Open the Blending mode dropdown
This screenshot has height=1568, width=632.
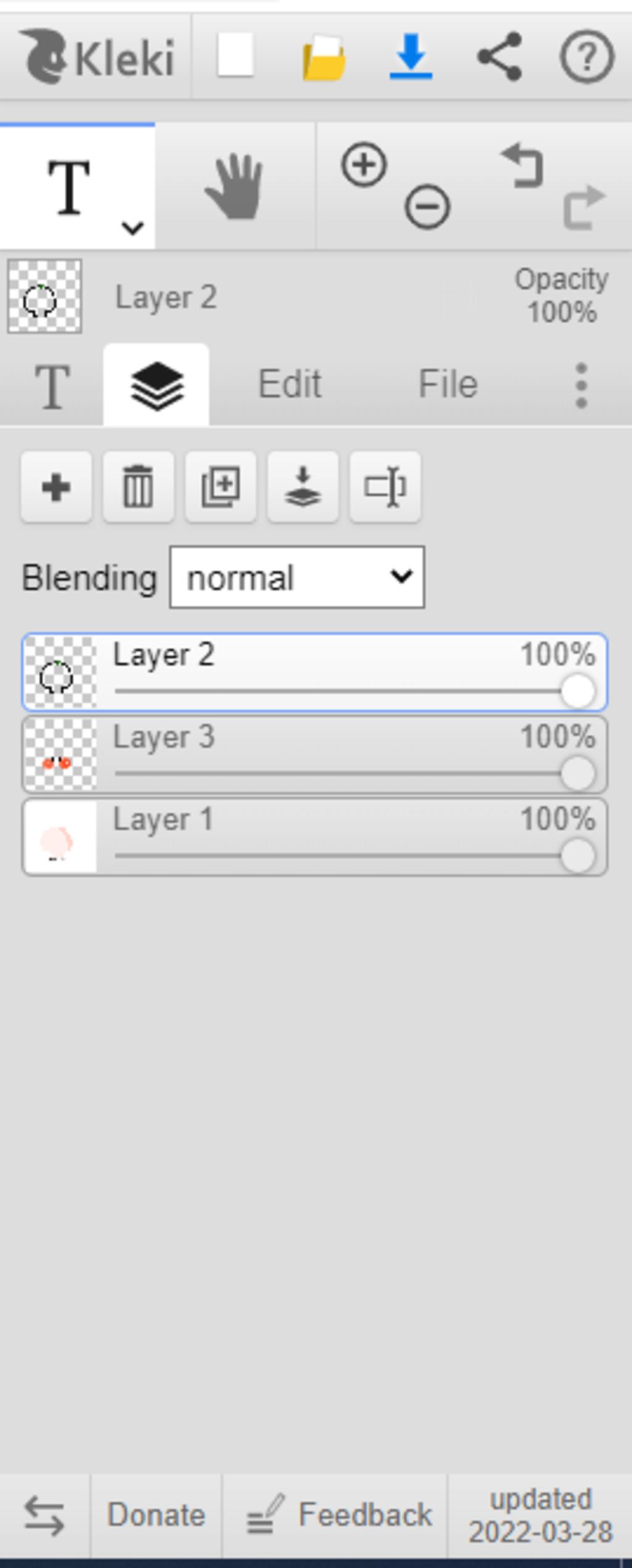(297, 577)
